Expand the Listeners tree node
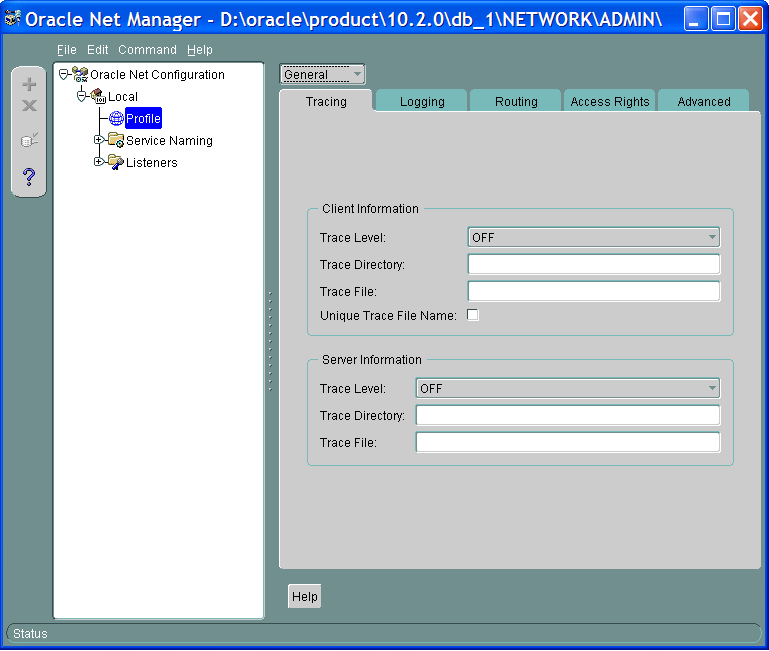 [x=99, y=161]
